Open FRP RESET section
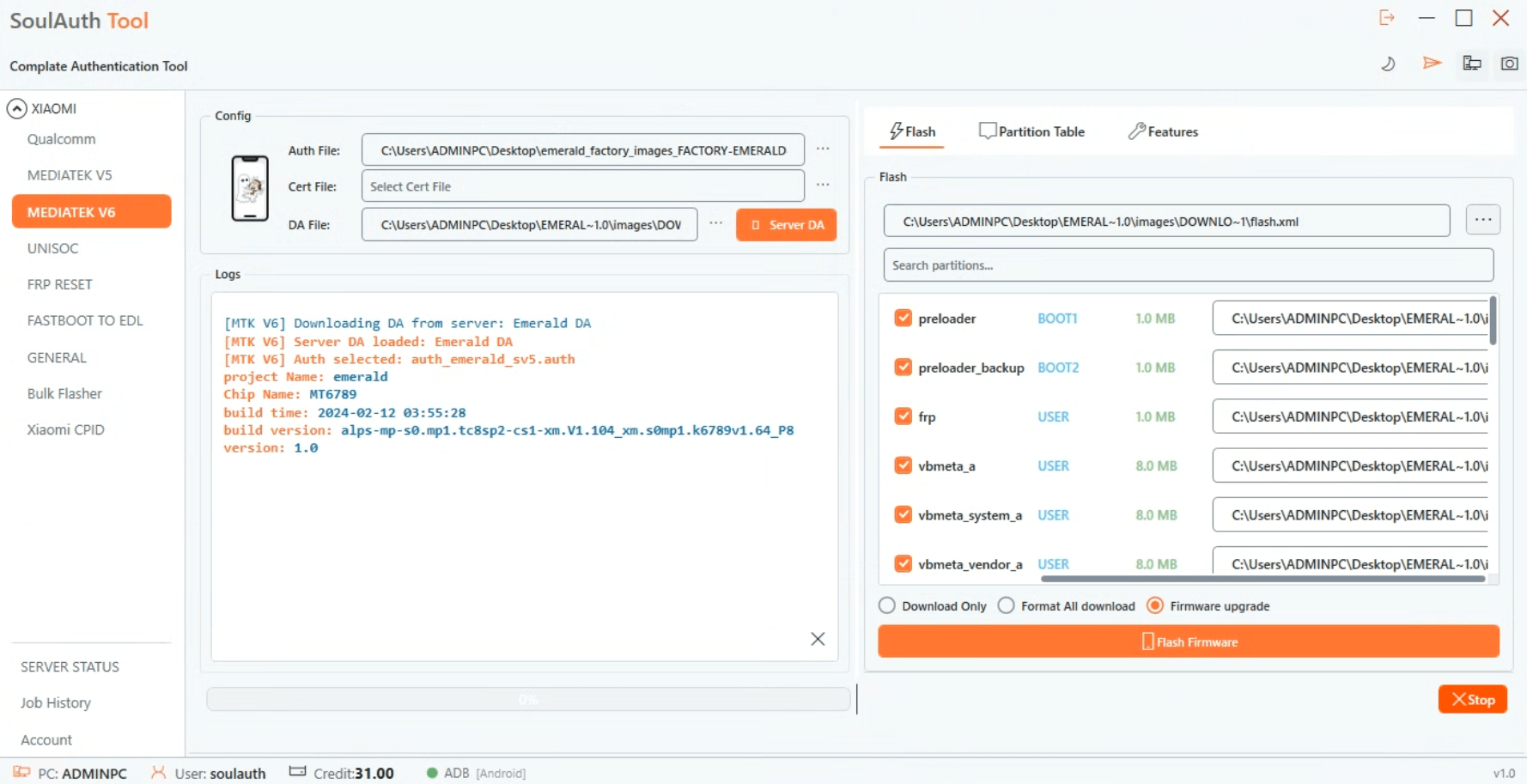This screenshot has width=1527, height=784. [59, 284]
